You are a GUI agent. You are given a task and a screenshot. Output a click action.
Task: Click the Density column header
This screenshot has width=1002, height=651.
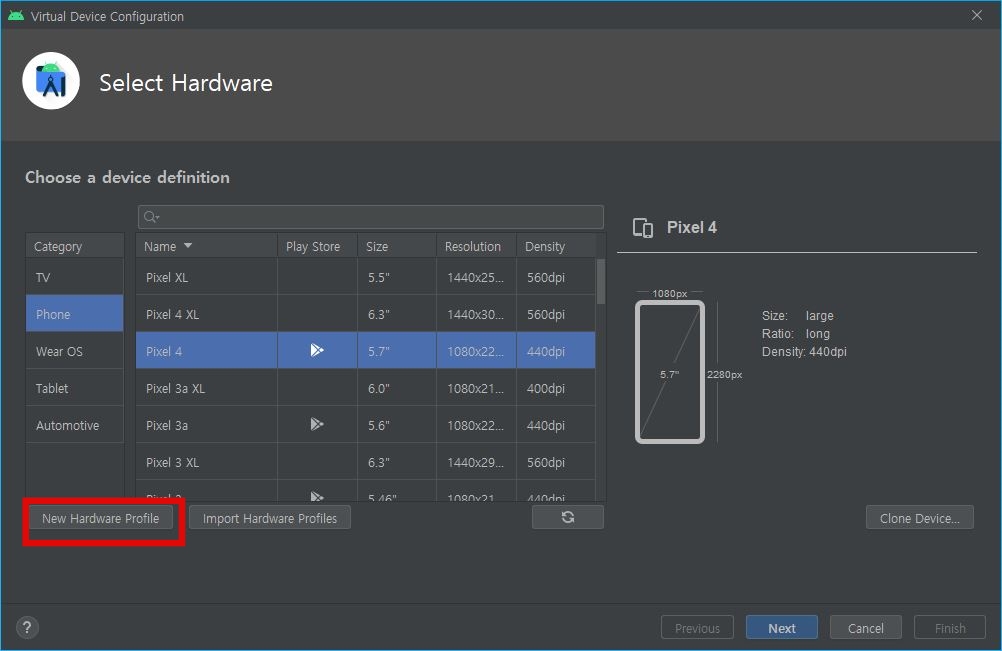point(556,246)
